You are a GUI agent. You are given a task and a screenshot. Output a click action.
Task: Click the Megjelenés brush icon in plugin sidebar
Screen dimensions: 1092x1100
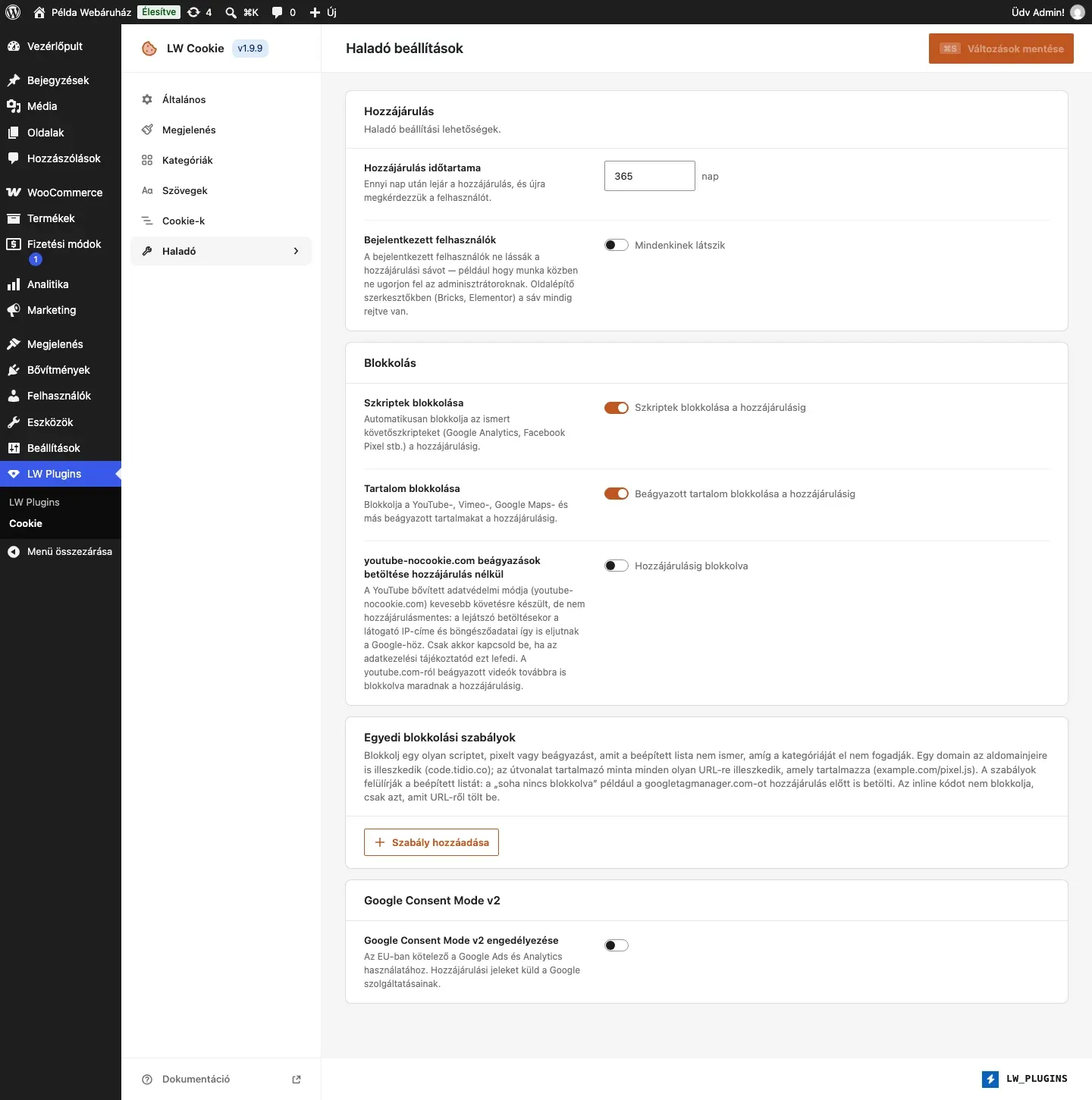(147, 130)
